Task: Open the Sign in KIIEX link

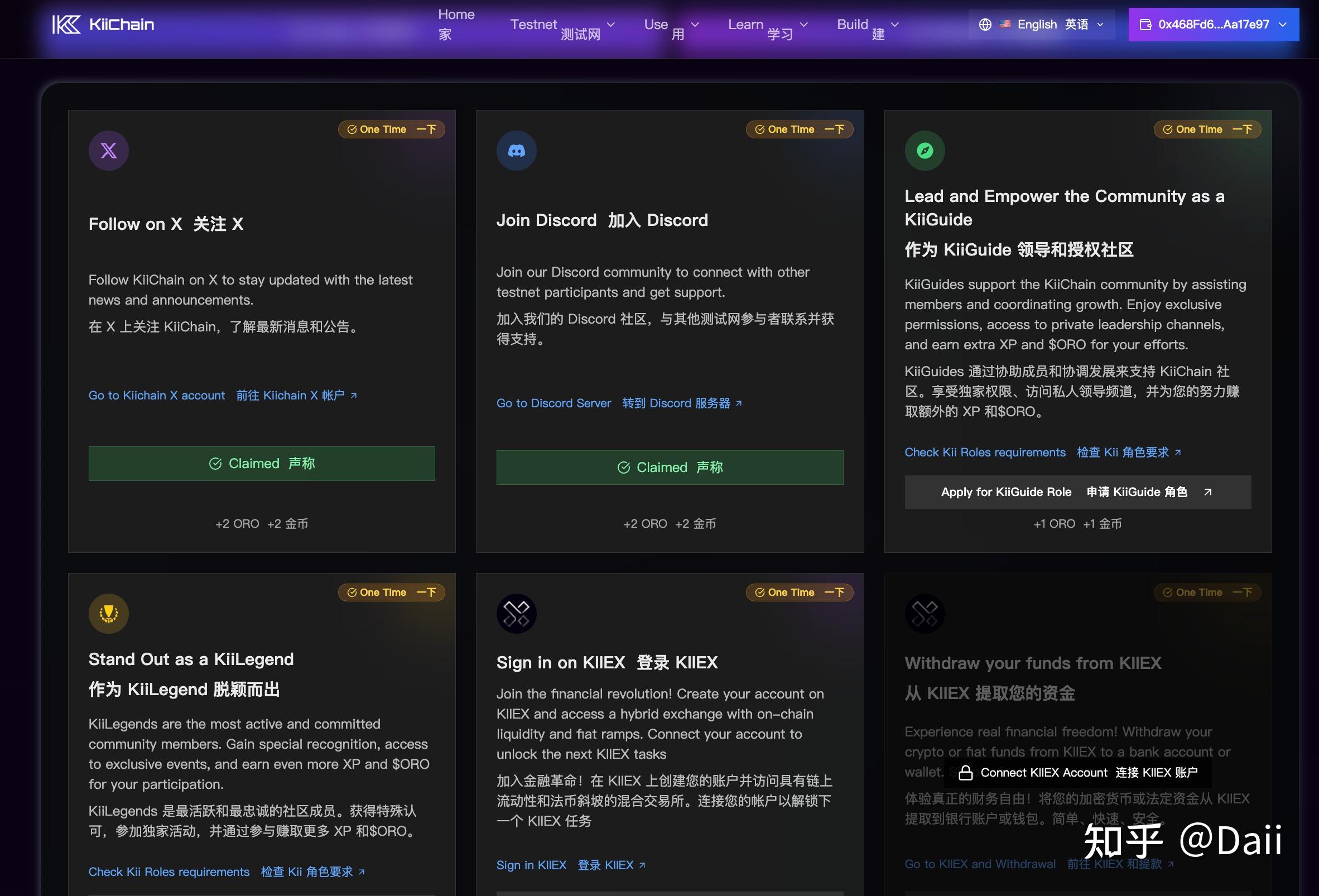Action: coord(565,865)
